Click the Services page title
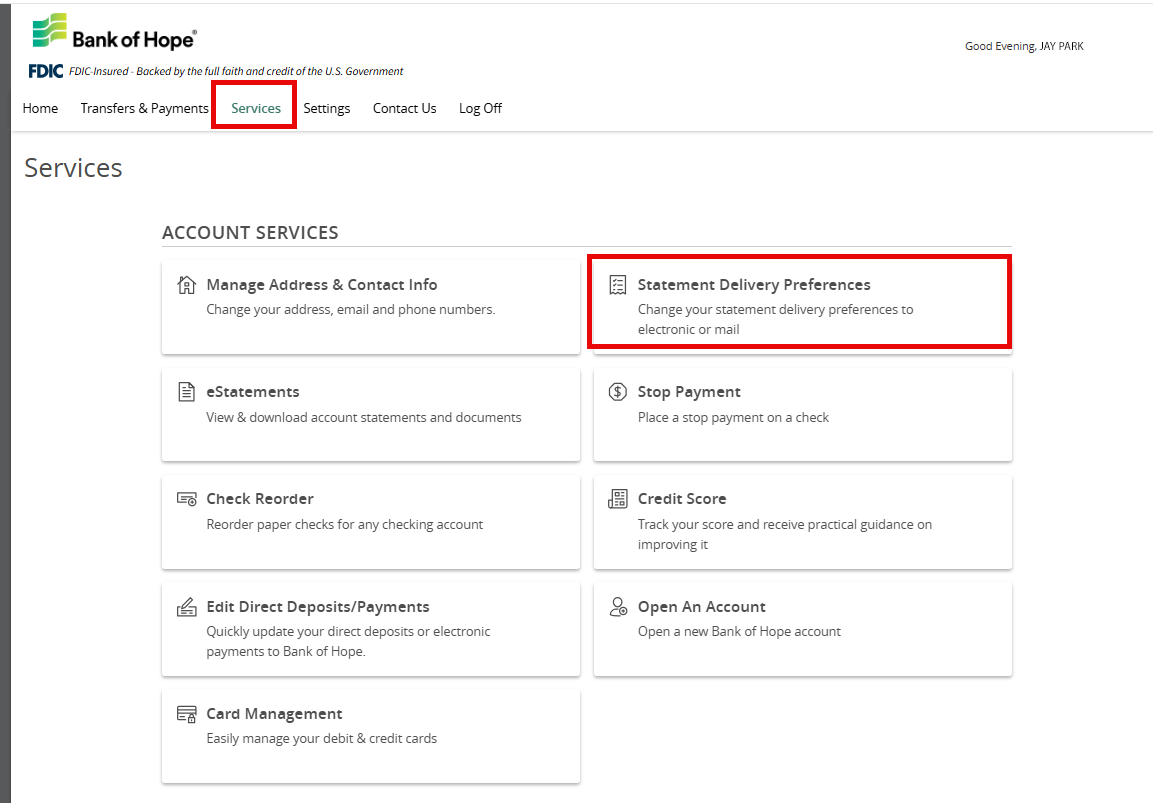This screenshot has width=1153, height=803. (x=74, y=168)
